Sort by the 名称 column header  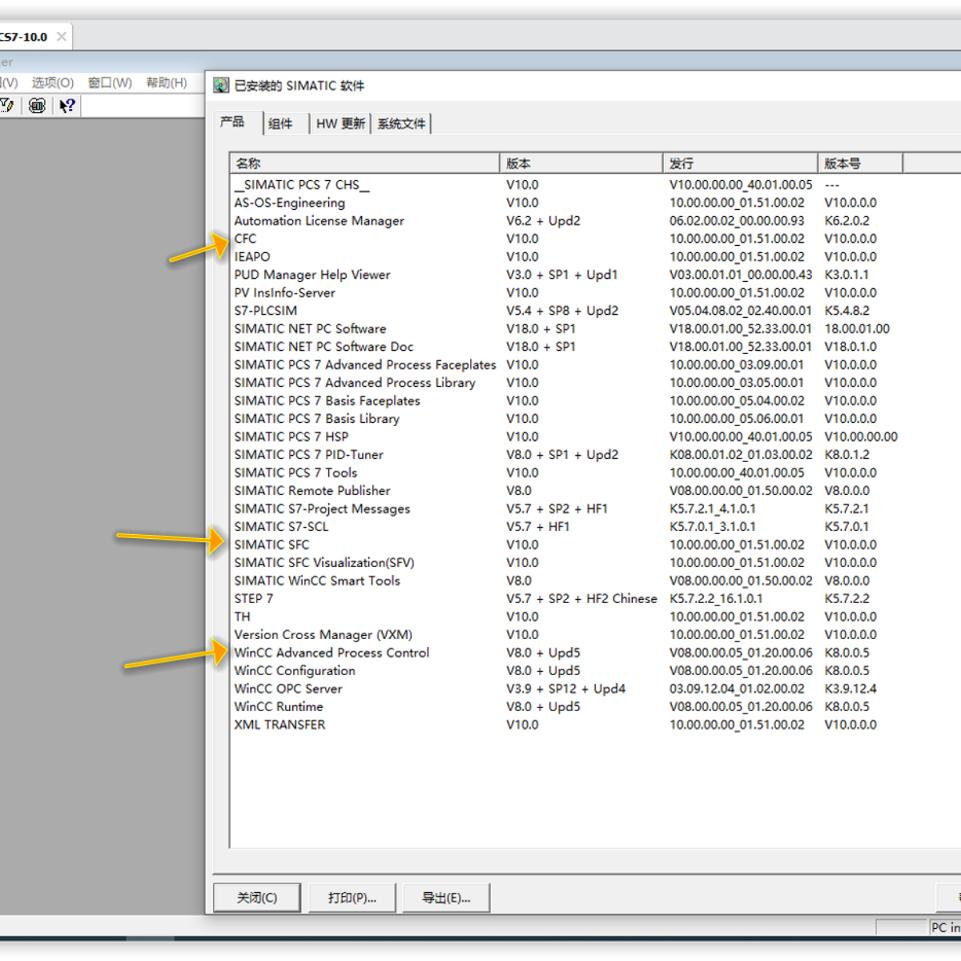click(x=365, y=163)
